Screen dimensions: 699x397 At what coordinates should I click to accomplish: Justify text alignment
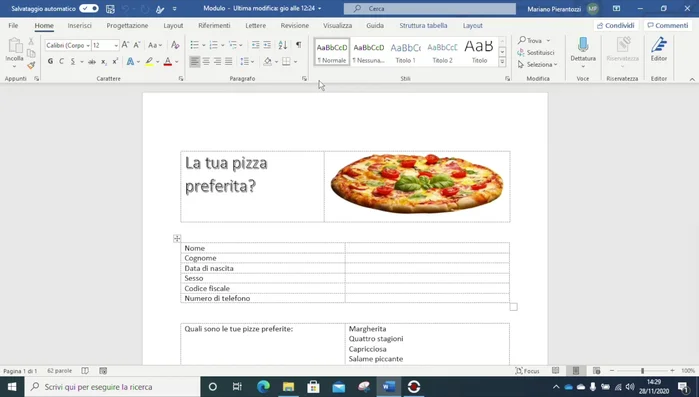[x=229, y=61]
